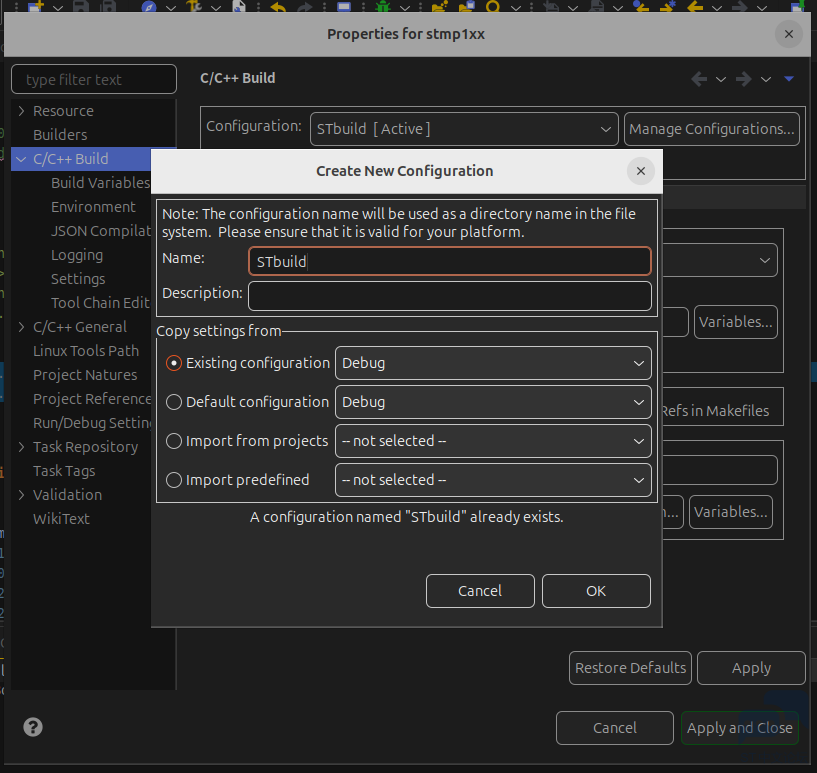Open help for the Properties dialog
817x773 pixels.
[33, 727]
